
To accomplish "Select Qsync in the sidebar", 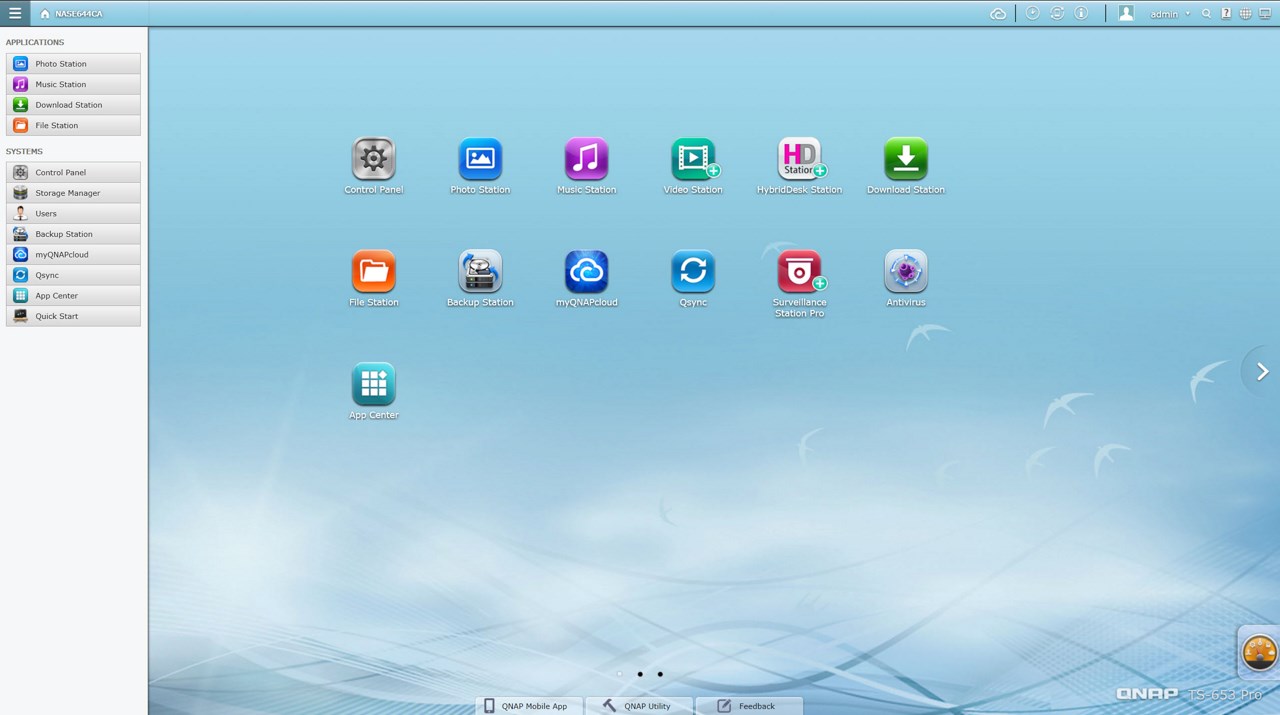I will click(73, 275).
